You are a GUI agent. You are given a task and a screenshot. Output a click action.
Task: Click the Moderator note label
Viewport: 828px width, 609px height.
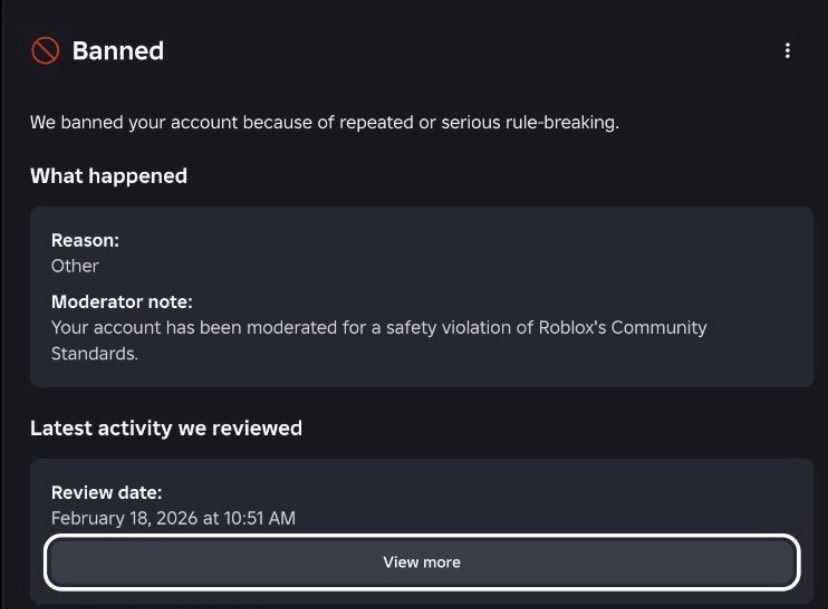[x=121, y=301]
